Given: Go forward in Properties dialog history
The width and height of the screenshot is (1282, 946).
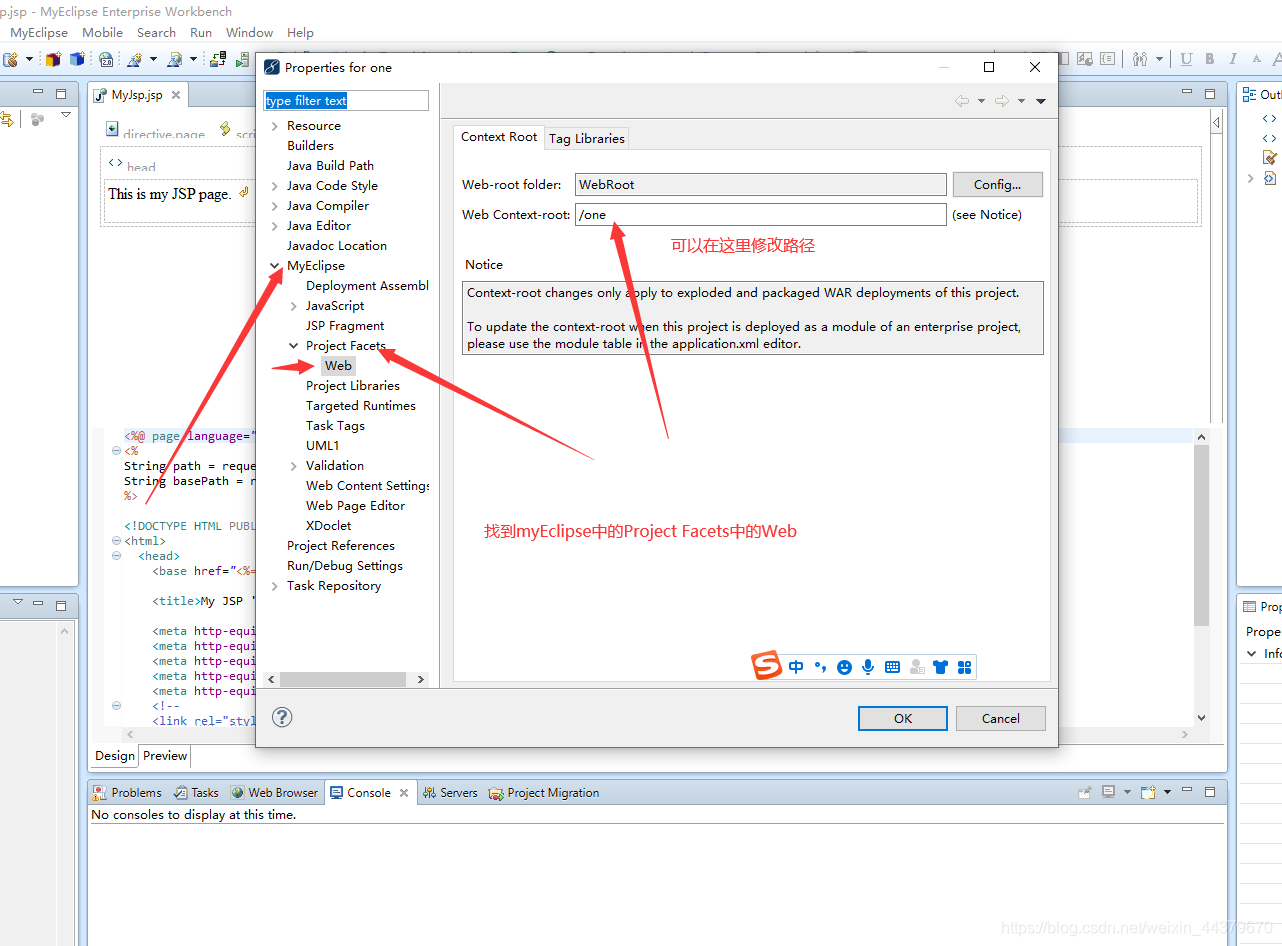Looking at the screenshot, I should coord(1001,101).
